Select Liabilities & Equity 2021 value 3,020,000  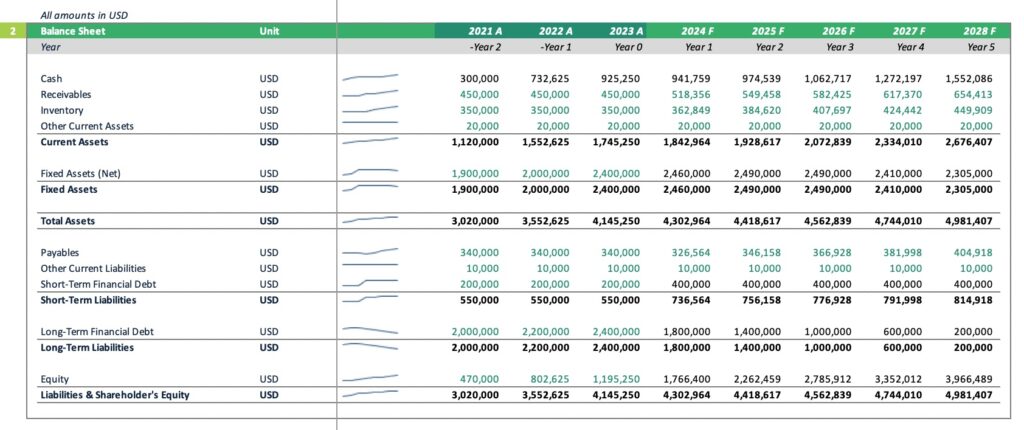[475, 395]
